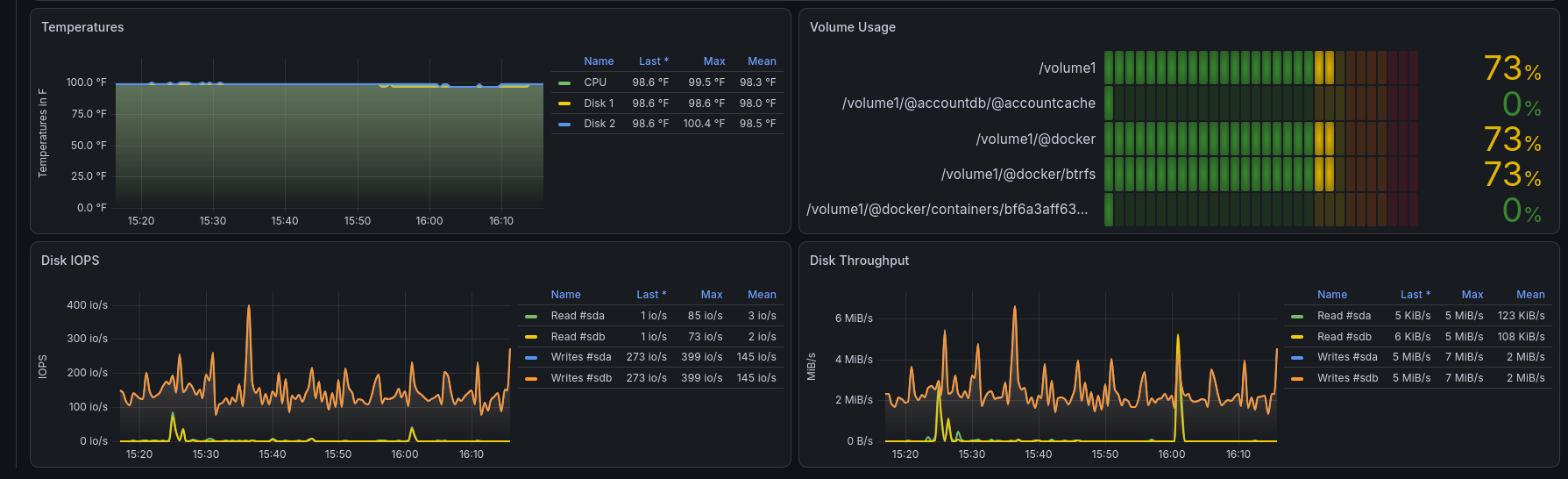The image size is (1568, 479).
Task: Click the 0% value for @accountcache volume
Action: (1522, 104)
